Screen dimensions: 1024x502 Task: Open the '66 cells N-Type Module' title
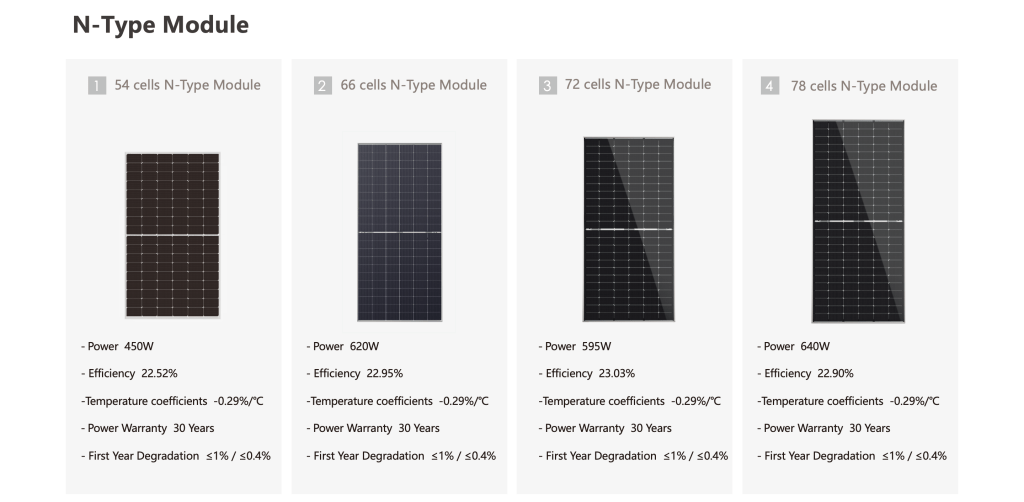pos(413,85)
